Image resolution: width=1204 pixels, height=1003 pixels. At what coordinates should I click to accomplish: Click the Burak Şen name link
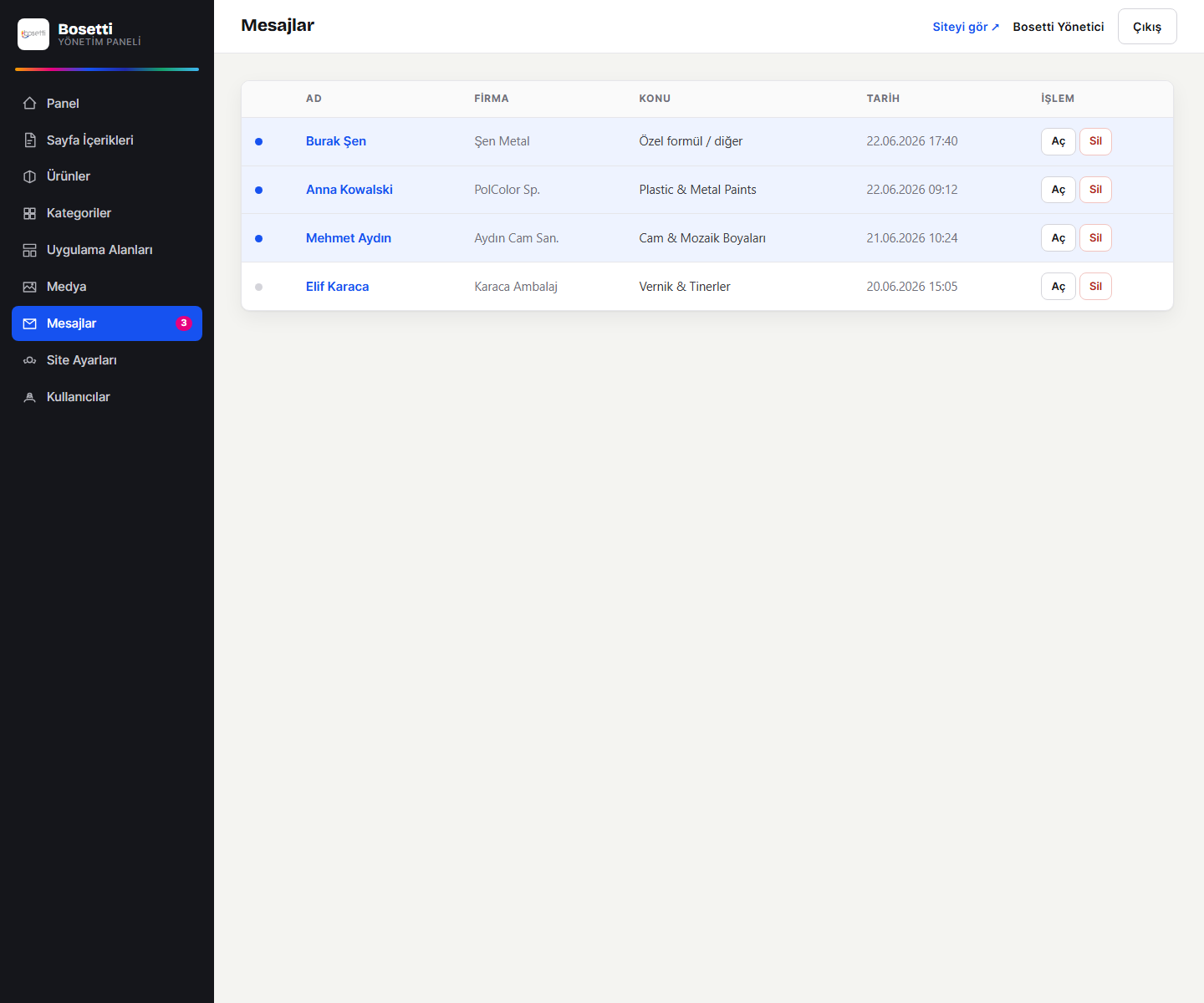[336, 141]
